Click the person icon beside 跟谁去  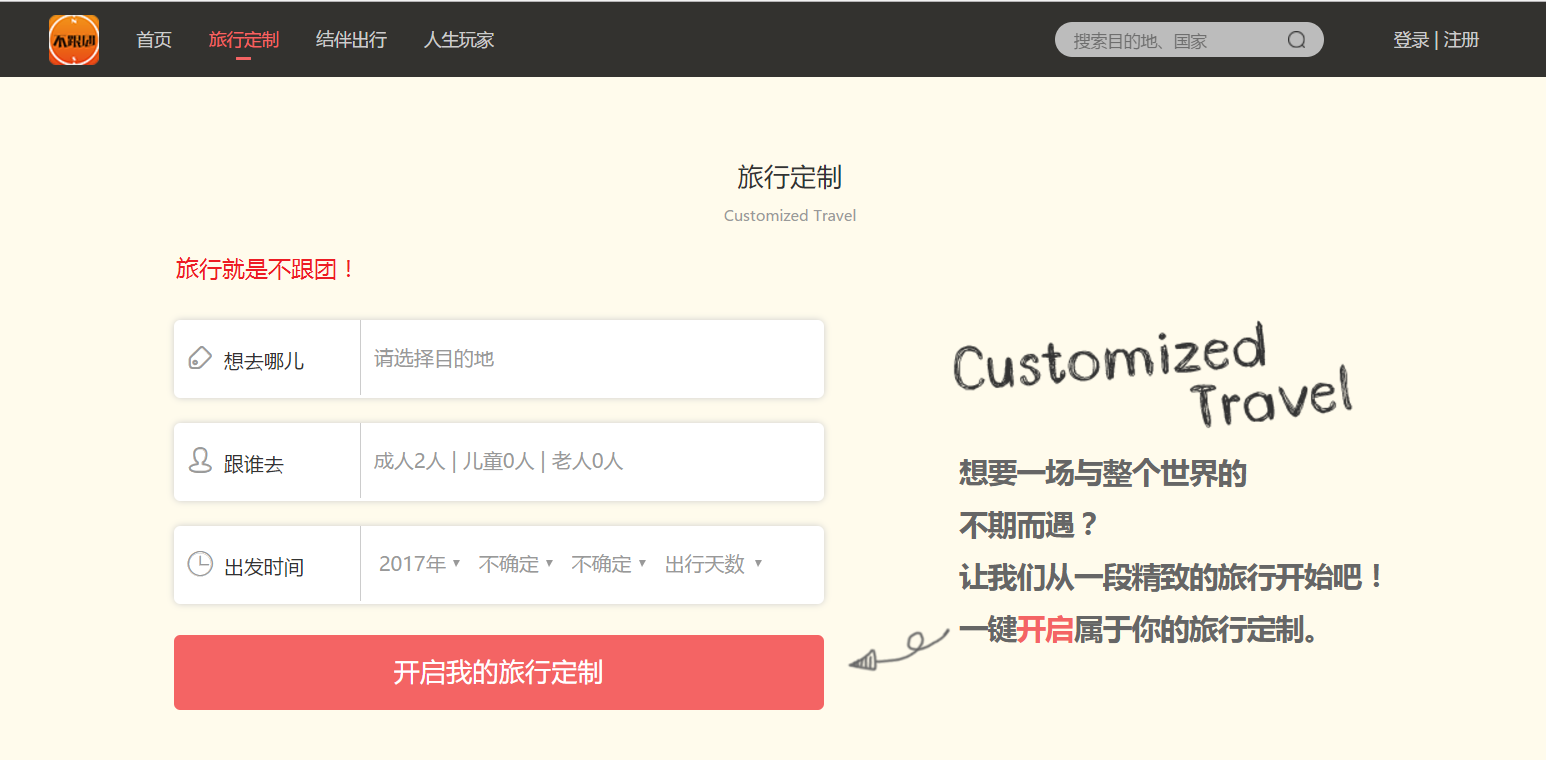pyautogui.click(x=200, y=461)
